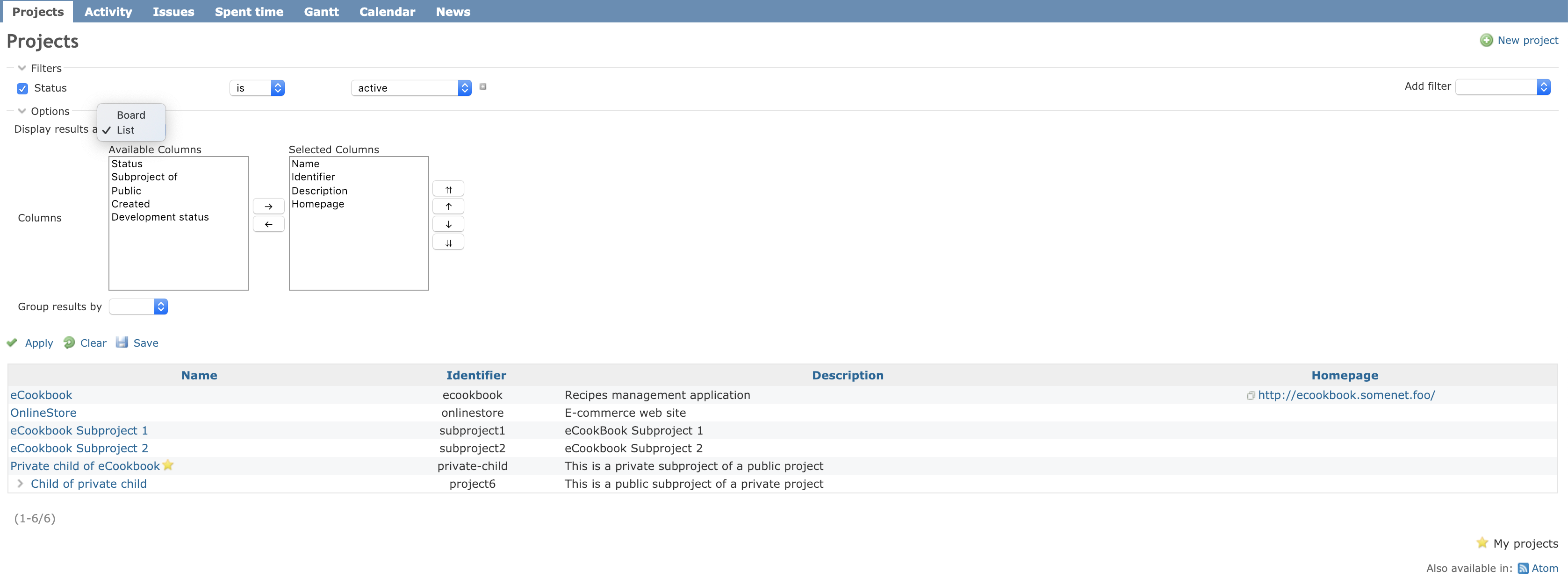Open the Status operator 'is' dropdown

(x=257, y=88)
